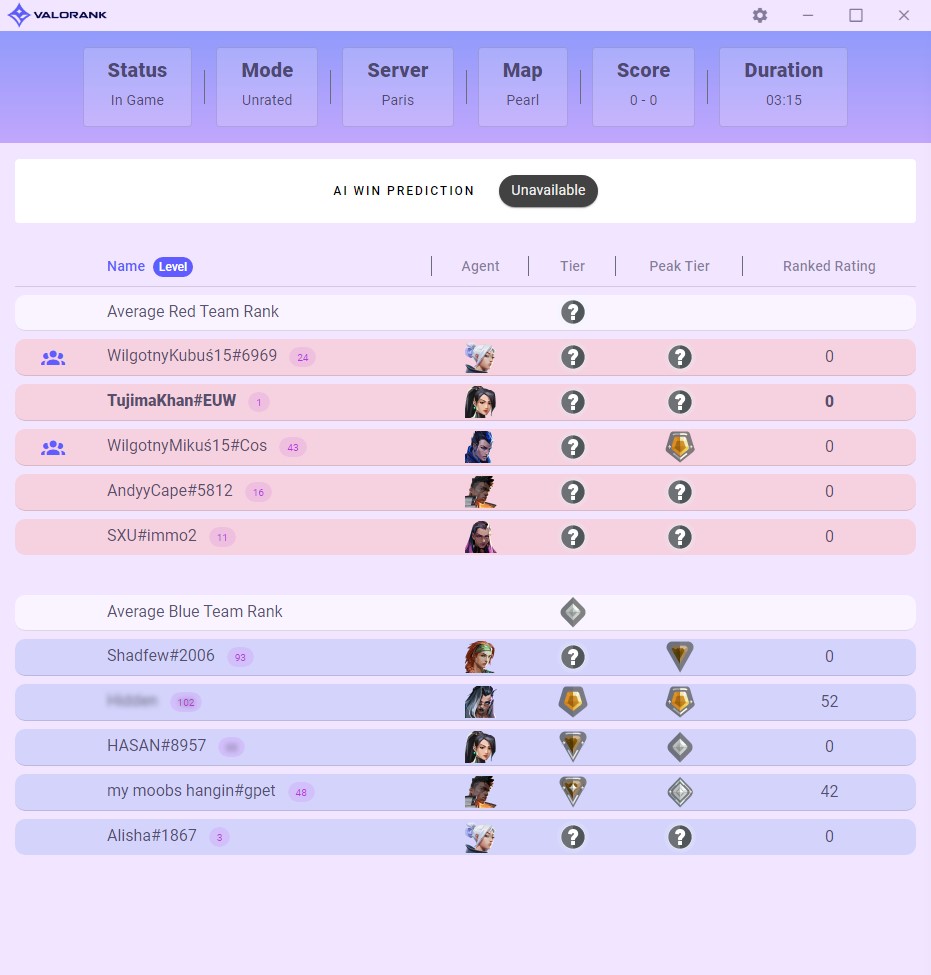The image size is (931, 975).
Task: Click the tier badge of my moobs hangin#gpet
Action: coord(572,792)
